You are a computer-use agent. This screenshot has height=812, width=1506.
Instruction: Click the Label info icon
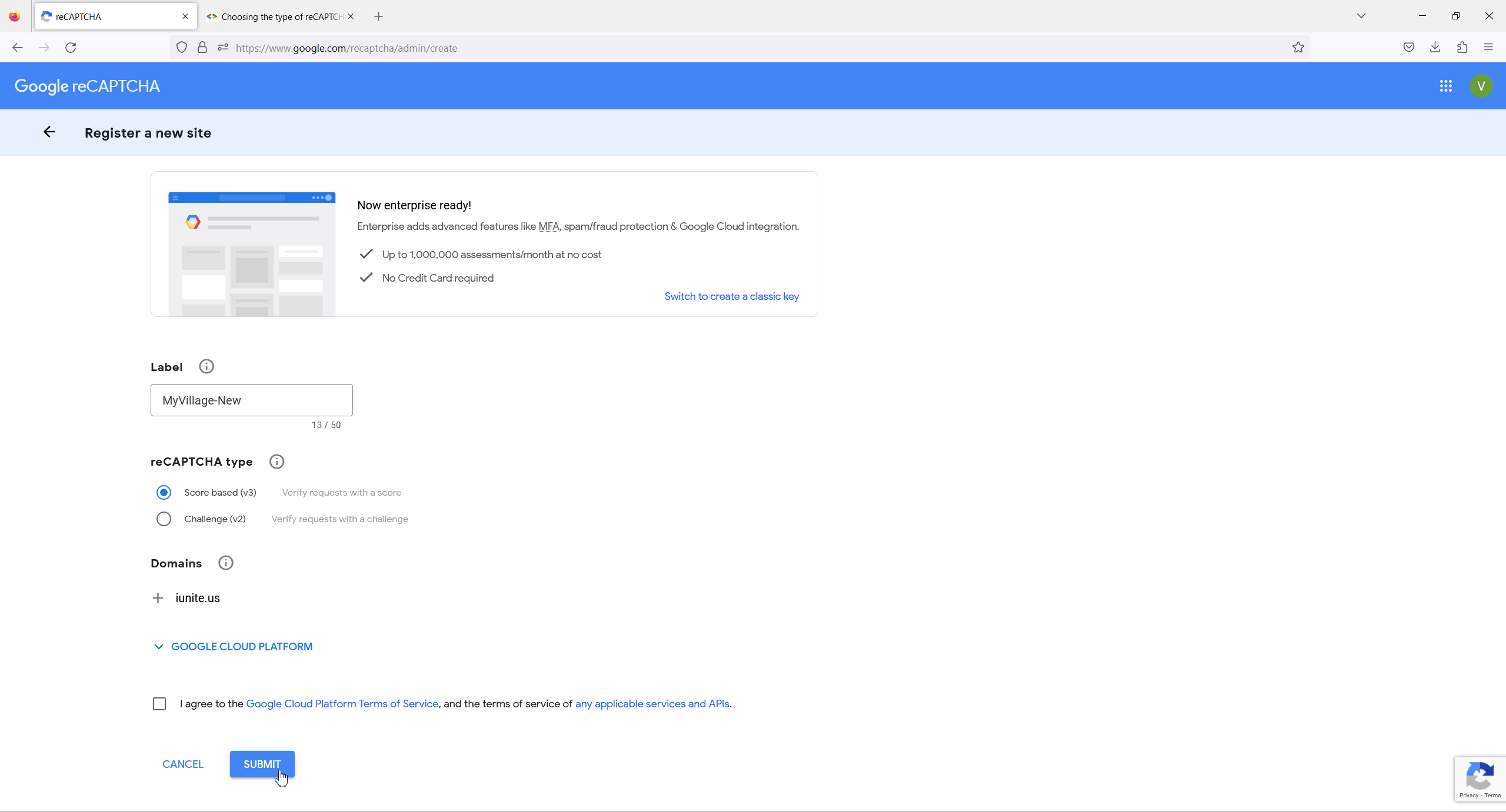206,366
